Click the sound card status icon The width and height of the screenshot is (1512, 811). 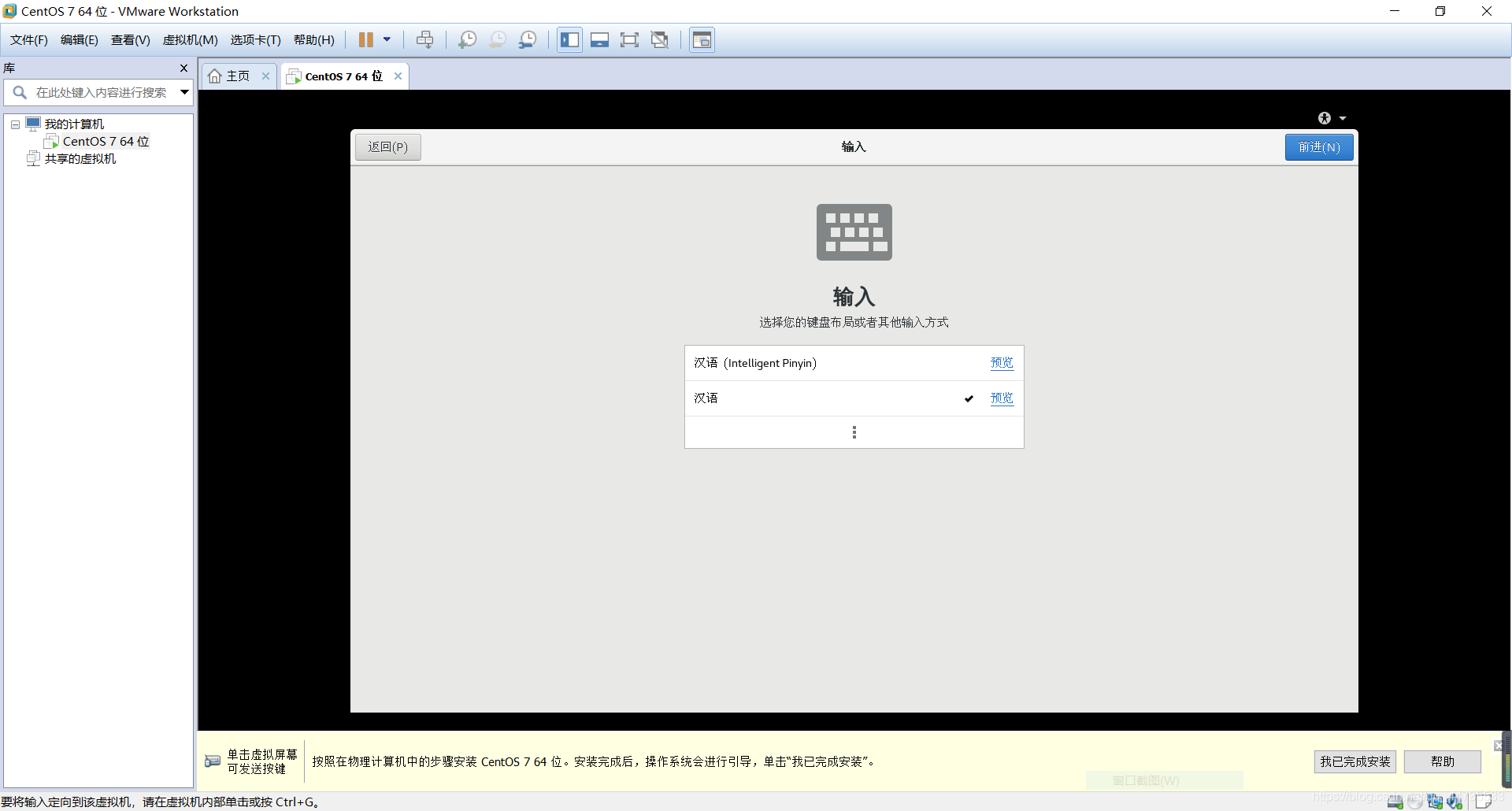(x=1455, y=802)
